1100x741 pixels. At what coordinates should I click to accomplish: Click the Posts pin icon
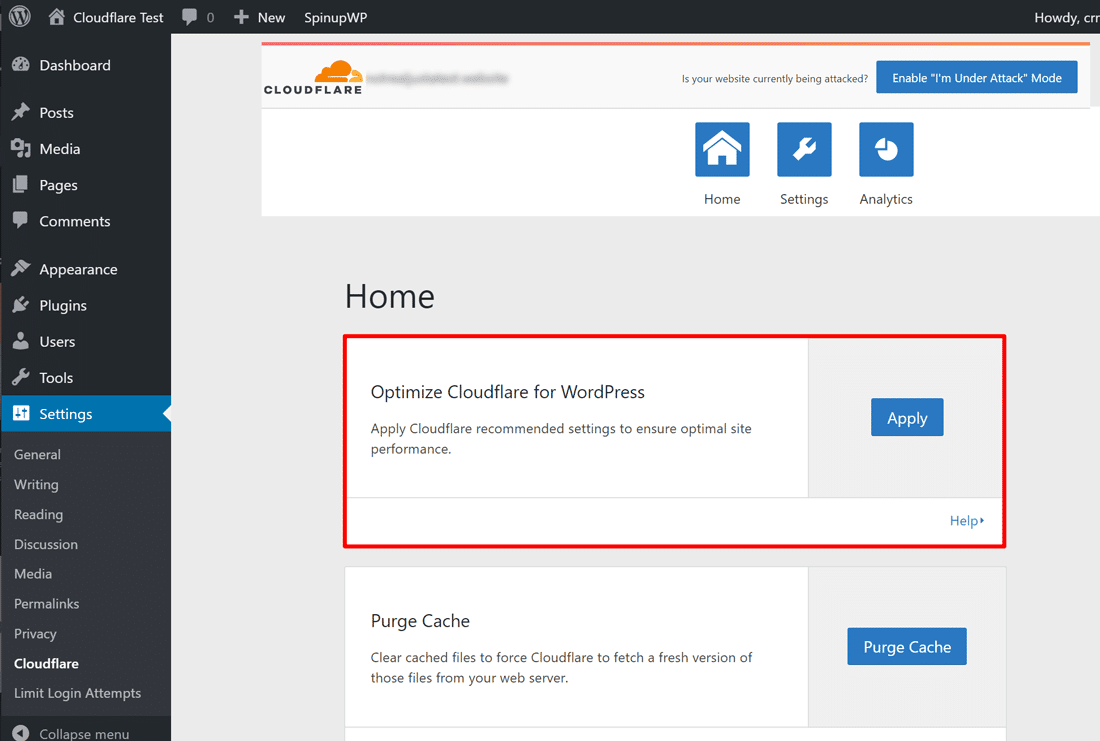click(21, 112)
